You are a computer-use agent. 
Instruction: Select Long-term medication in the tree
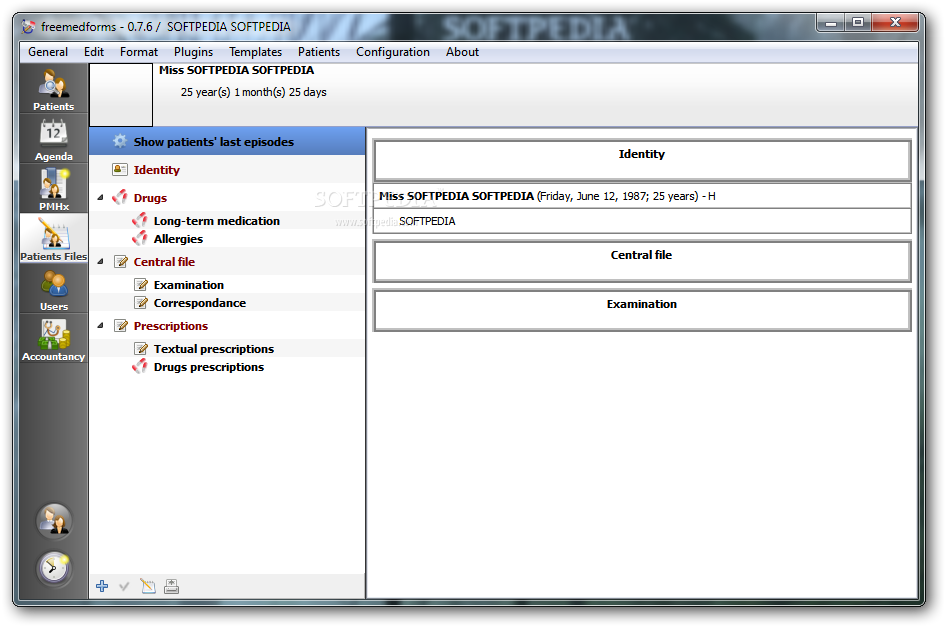[217, 221]
